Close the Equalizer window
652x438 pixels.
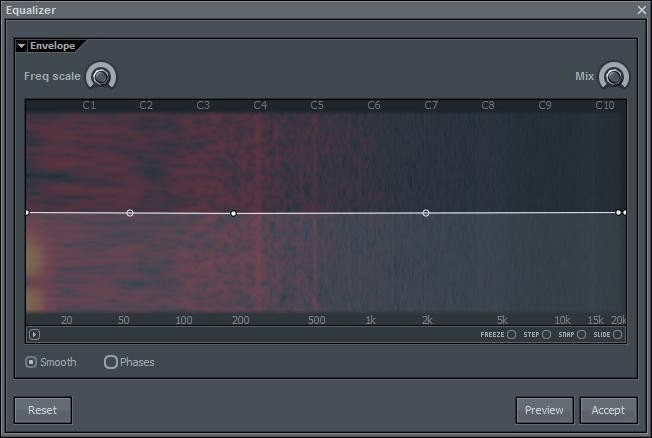[642, 10]
